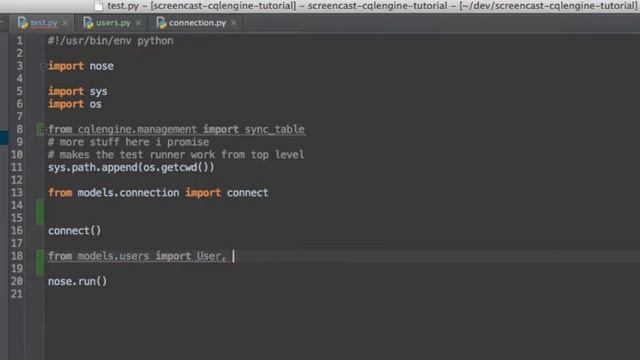Click the 'connect()' call on line 16
Viewport: 640px width, 360px height.
[x=74, y=231]
